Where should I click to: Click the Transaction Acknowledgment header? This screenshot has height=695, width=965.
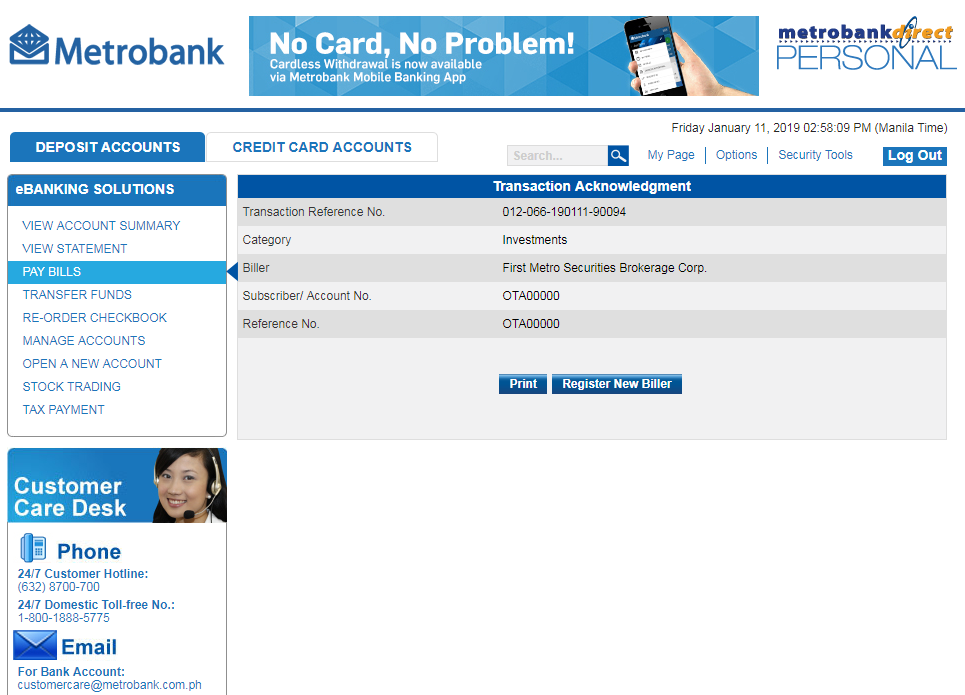tap(591, 187)
